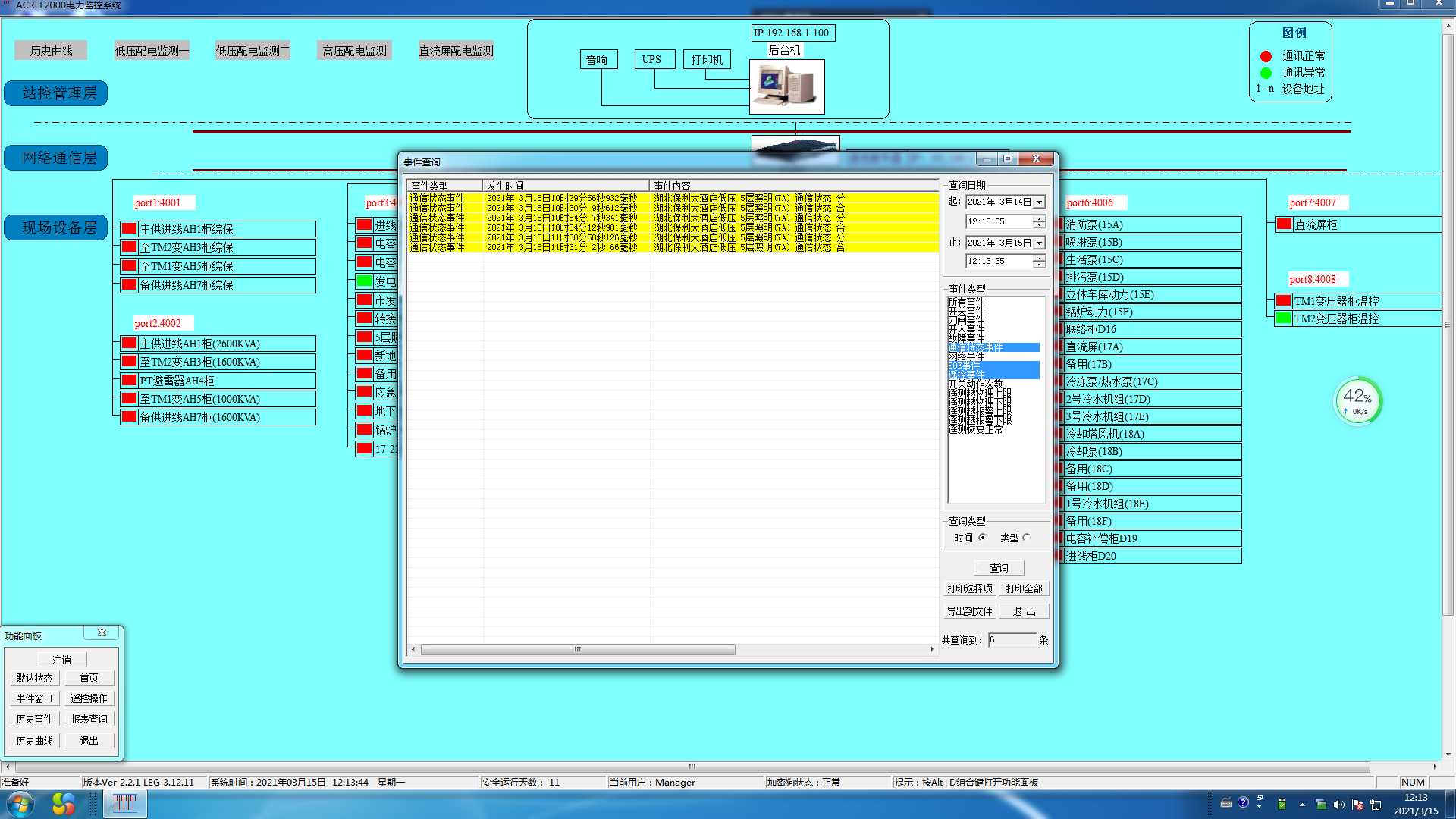
Task: Click red indicator next to 直流屏柜
Action: (1284, 224)
